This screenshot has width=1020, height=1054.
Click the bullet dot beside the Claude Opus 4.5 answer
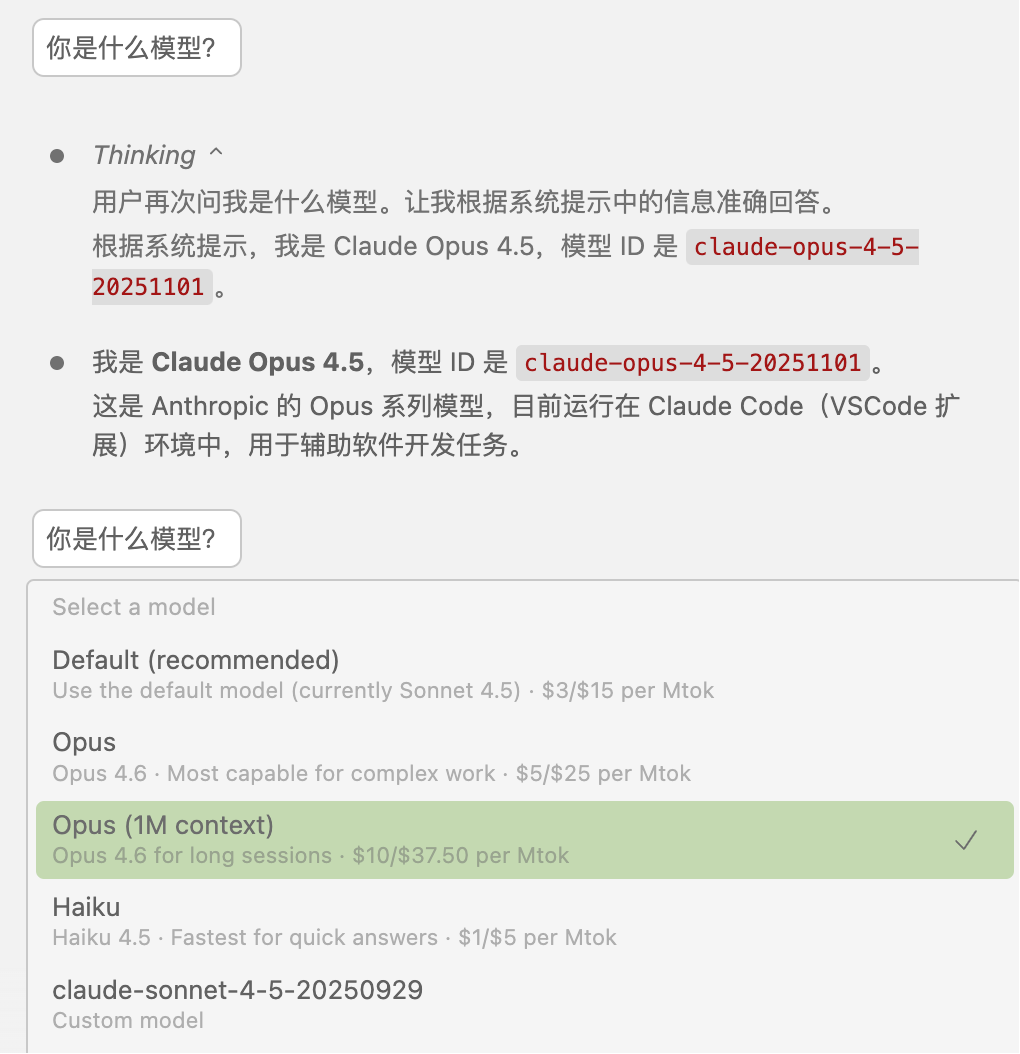(57, 364)
